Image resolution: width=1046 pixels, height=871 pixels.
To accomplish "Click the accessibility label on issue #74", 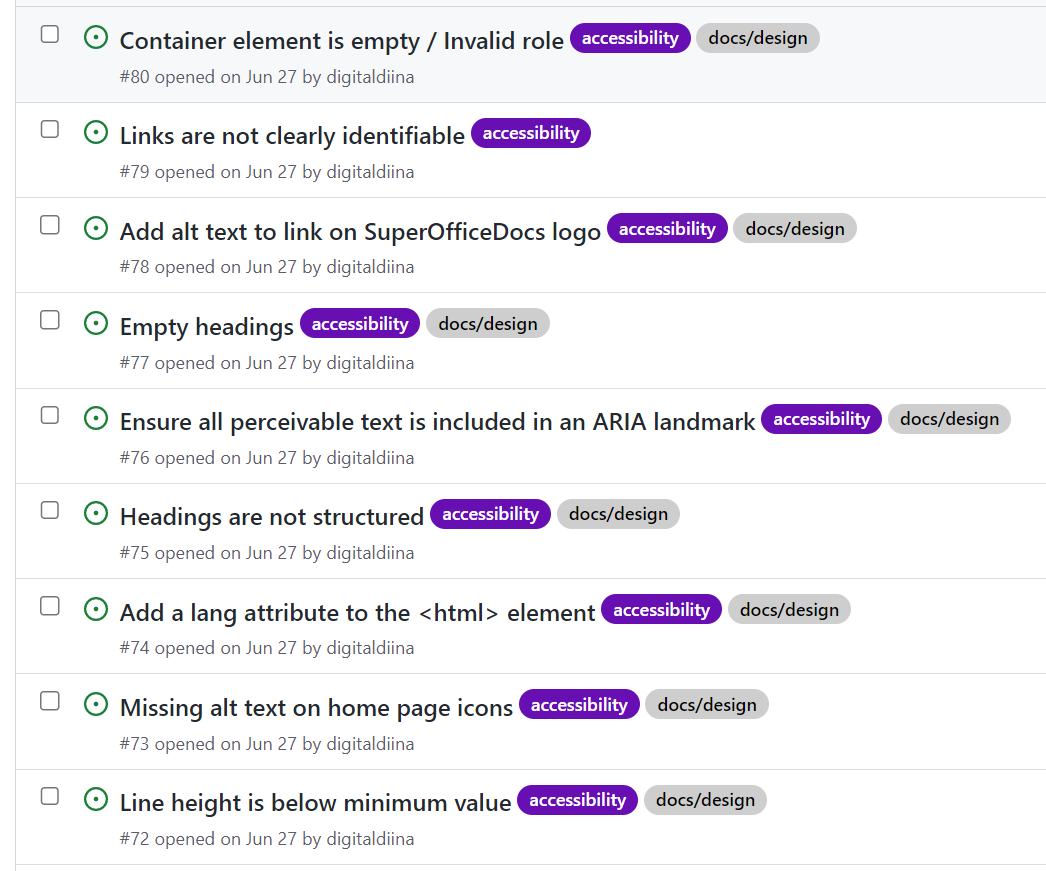I will point(661,609).
